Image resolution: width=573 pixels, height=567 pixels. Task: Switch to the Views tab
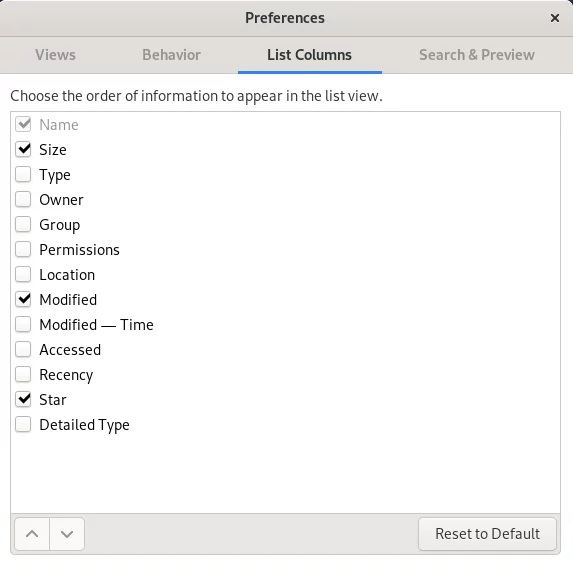pyautogui.click(x=56, y=55)
